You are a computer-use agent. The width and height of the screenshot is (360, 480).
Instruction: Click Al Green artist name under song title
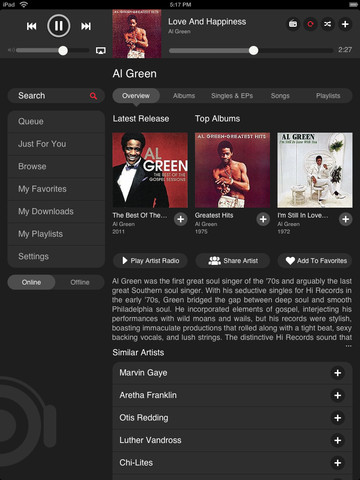point(179,32)
